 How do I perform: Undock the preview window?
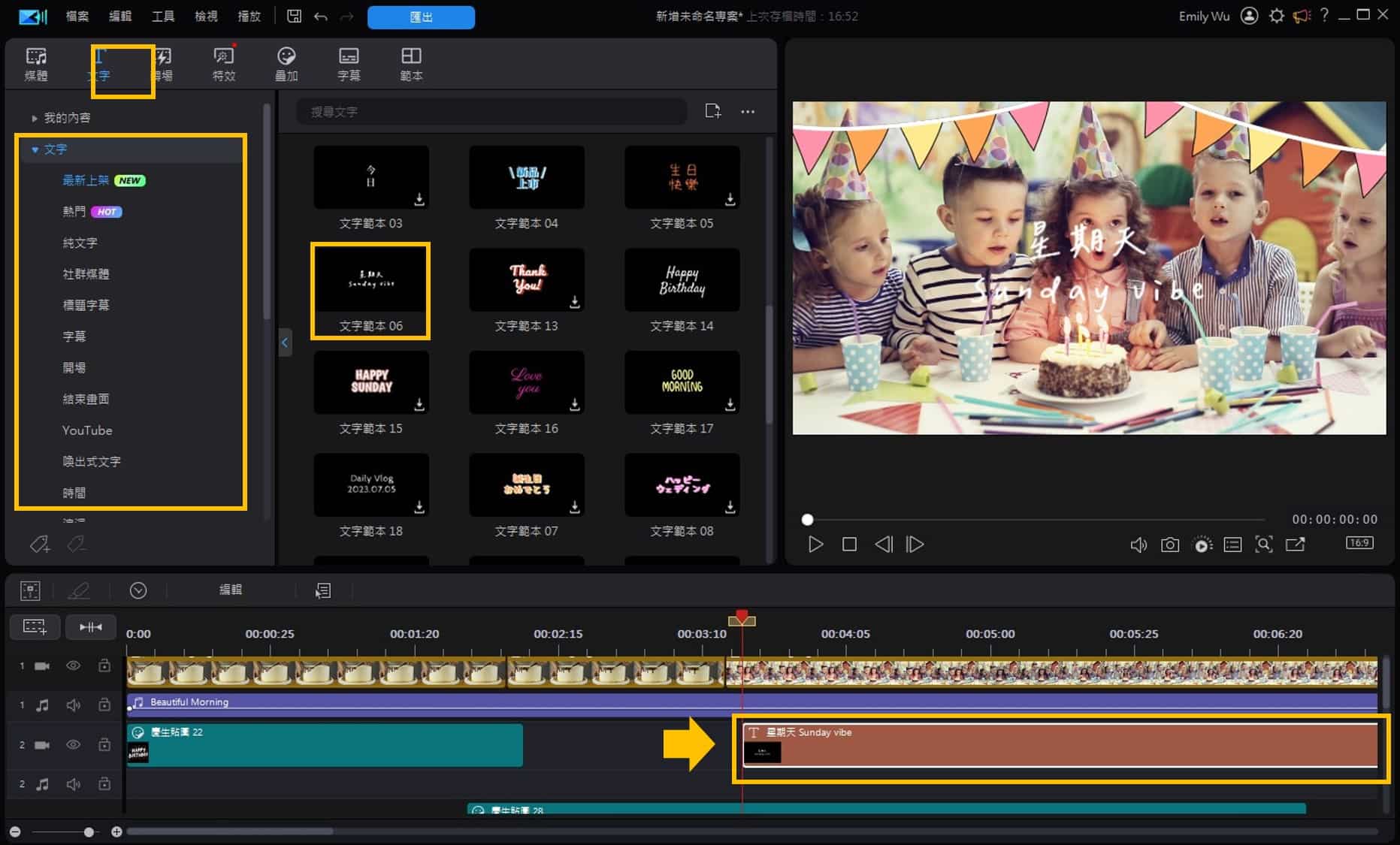tap(1295, 545)
